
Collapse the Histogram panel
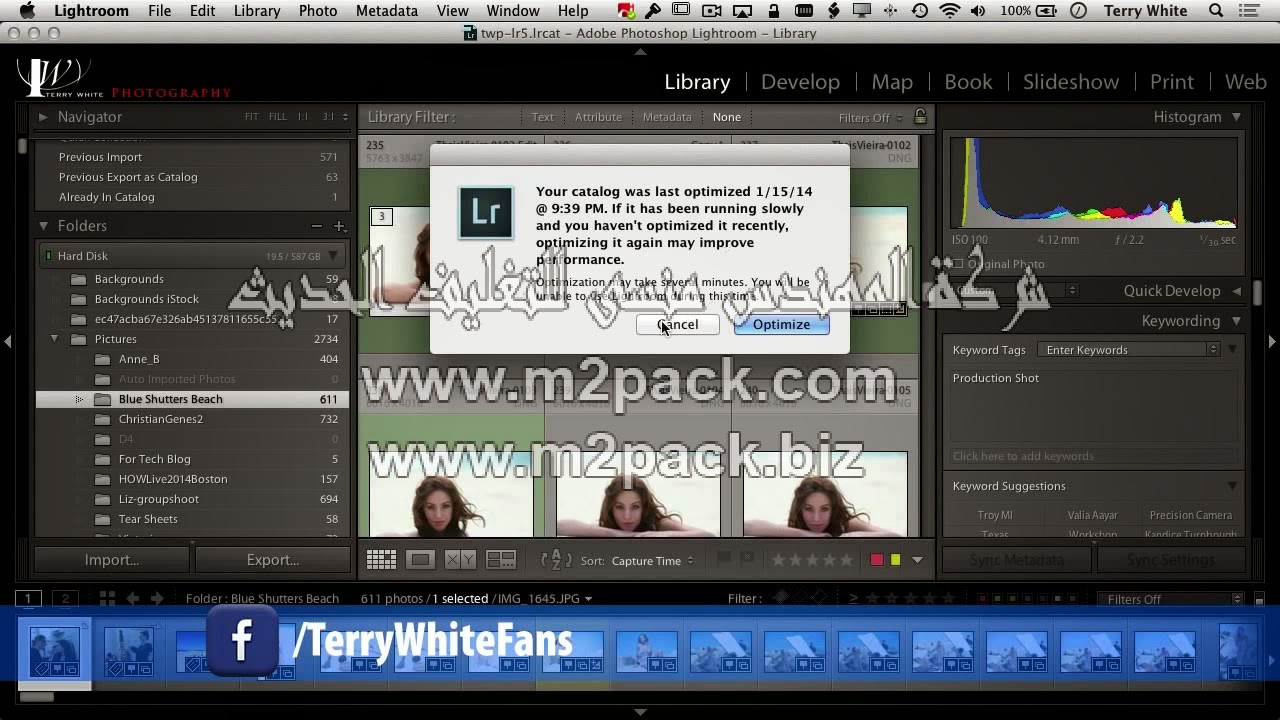(x=1237, y=117)
